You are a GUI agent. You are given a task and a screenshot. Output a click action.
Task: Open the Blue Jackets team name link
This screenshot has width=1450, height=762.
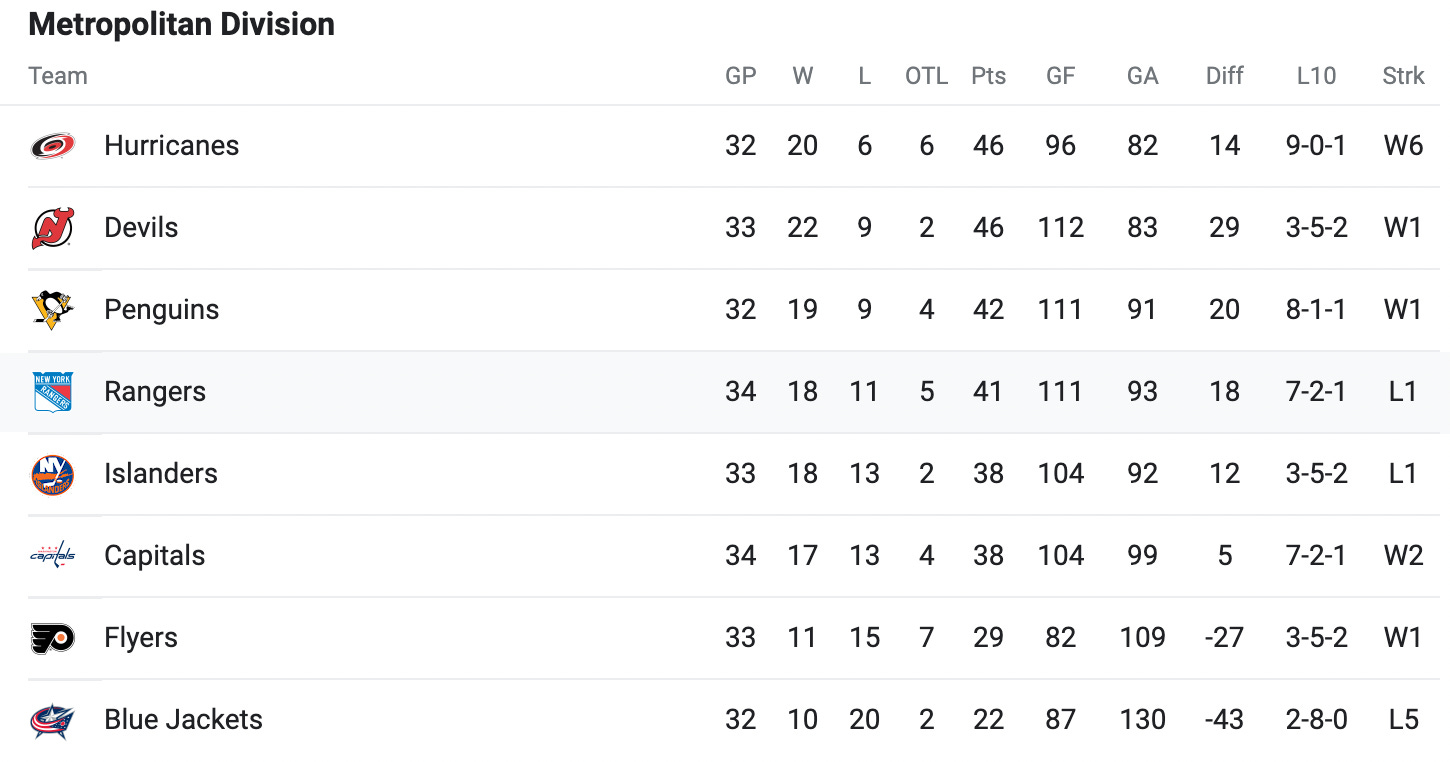(183, 720)
